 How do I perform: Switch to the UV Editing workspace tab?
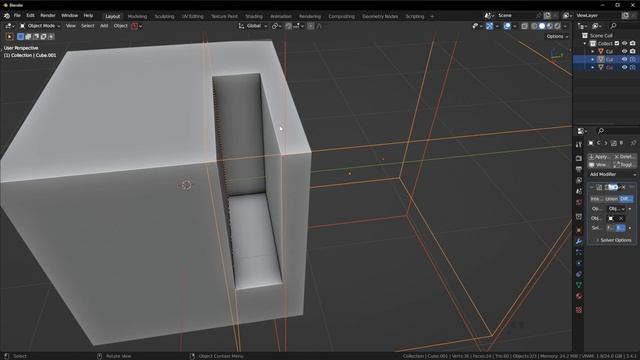click(193, 16)
